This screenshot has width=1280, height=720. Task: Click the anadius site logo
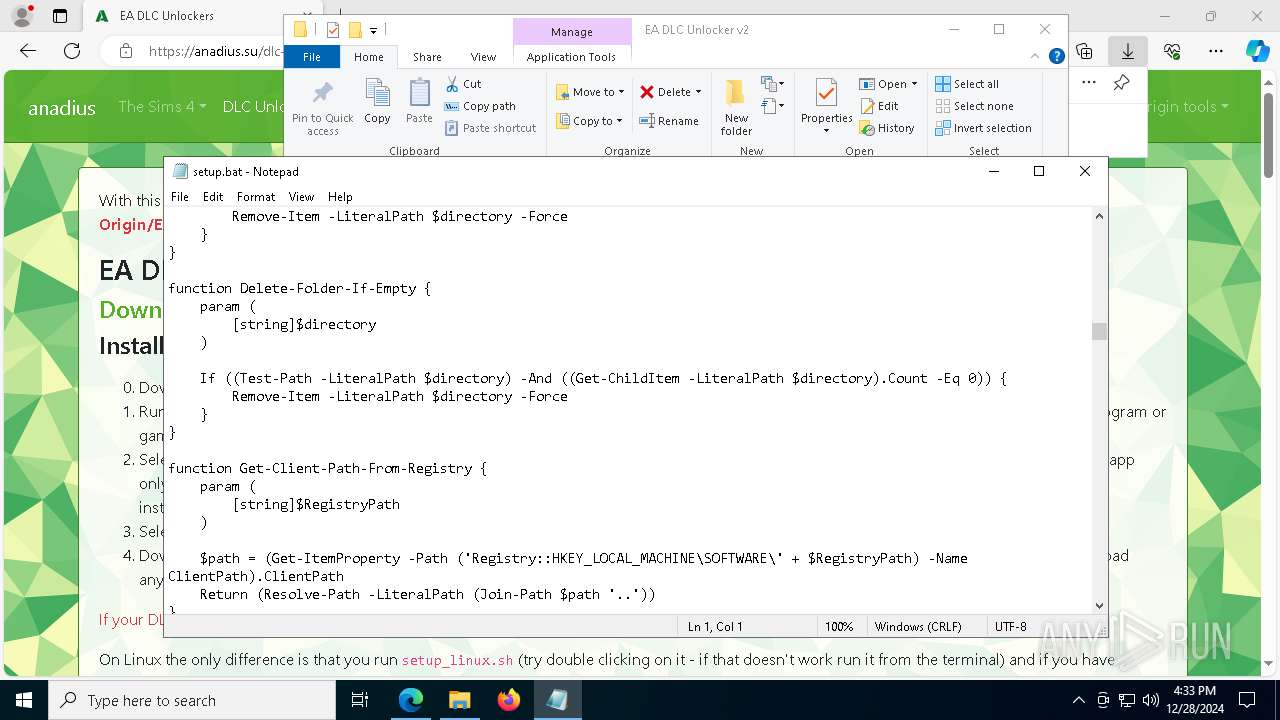(62, 107)
